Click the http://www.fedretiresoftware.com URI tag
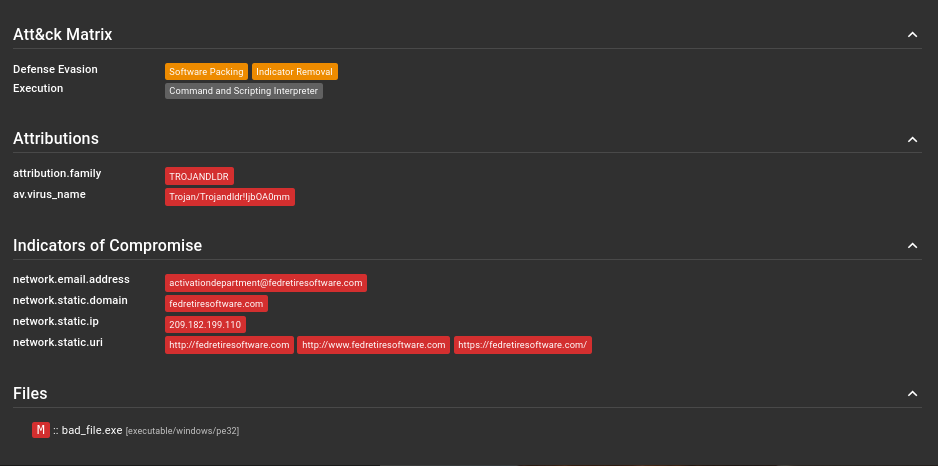The height and width of the screenshot is (466, 938). [373, 345]
